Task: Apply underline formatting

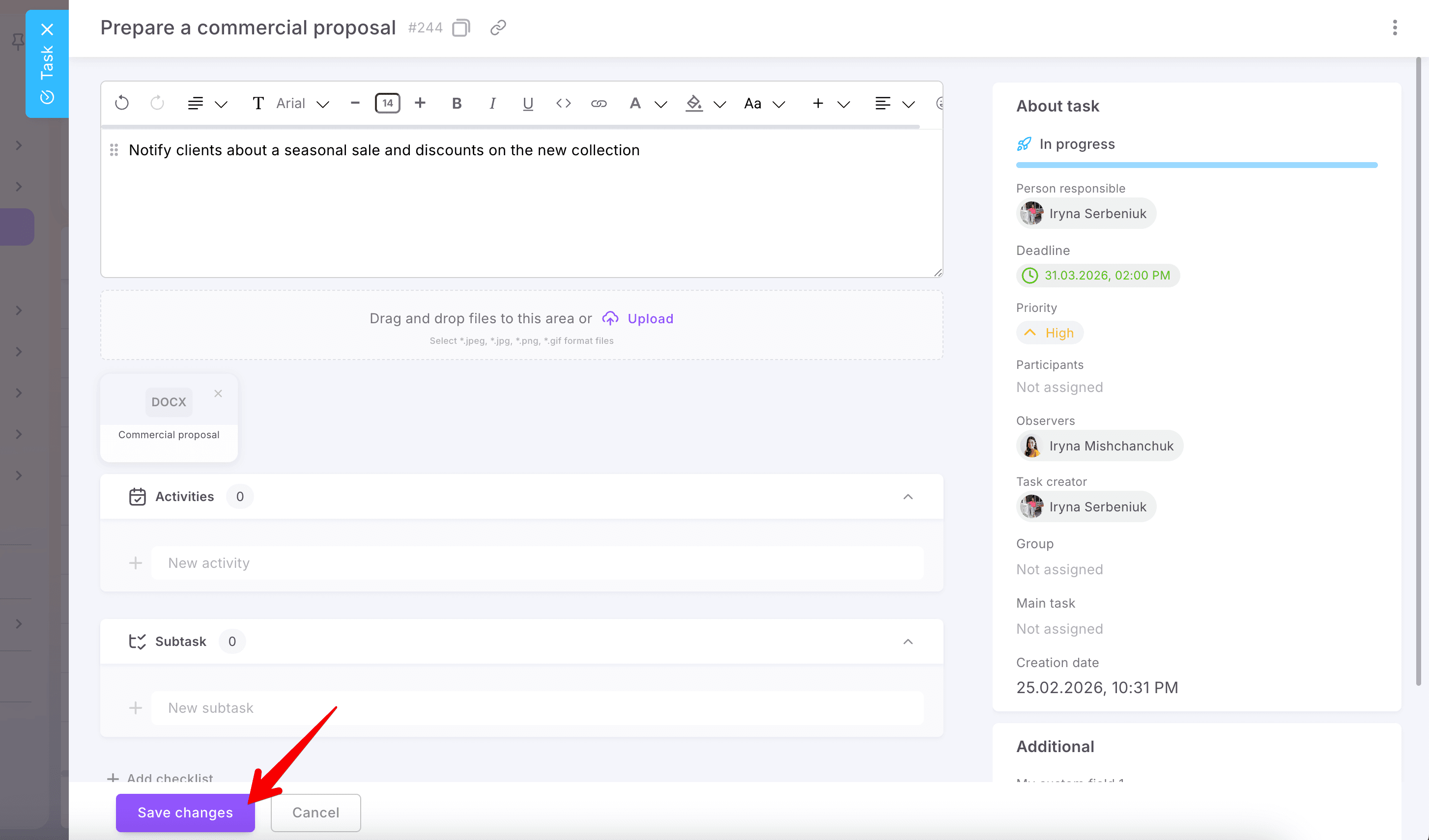Action: pyautogui.click(x=527, y=103)
